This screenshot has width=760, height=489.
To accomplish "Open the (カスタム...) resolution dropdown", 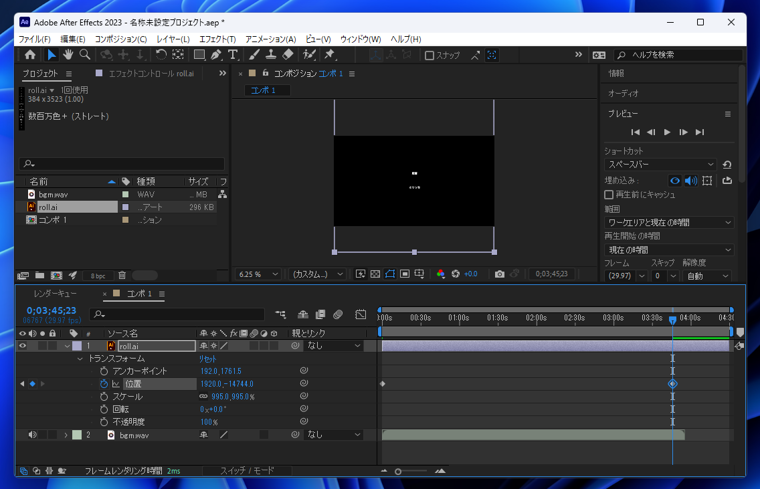I will pos(317,274).
